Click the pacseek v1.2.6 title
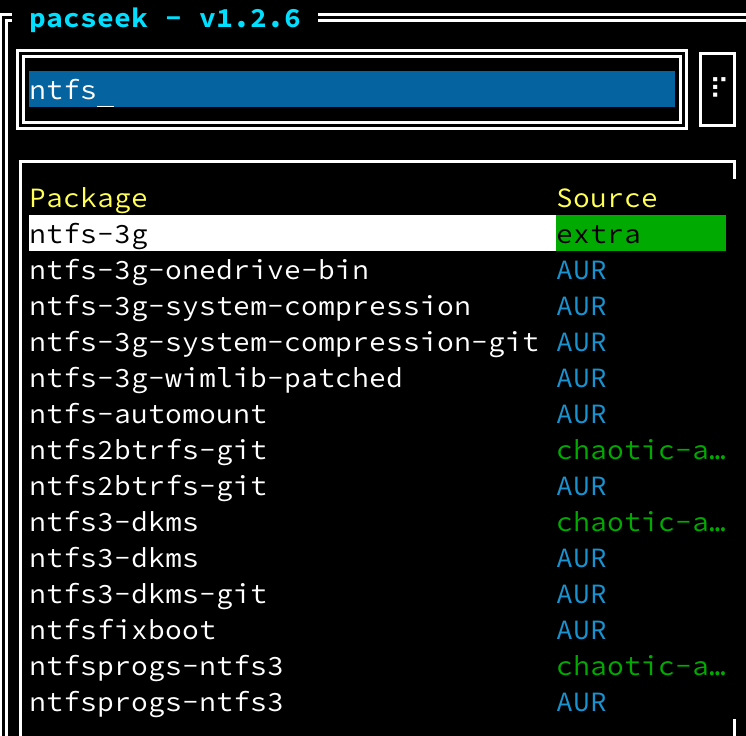This screenshot has width=746, height=736. (x=165, y=19)
